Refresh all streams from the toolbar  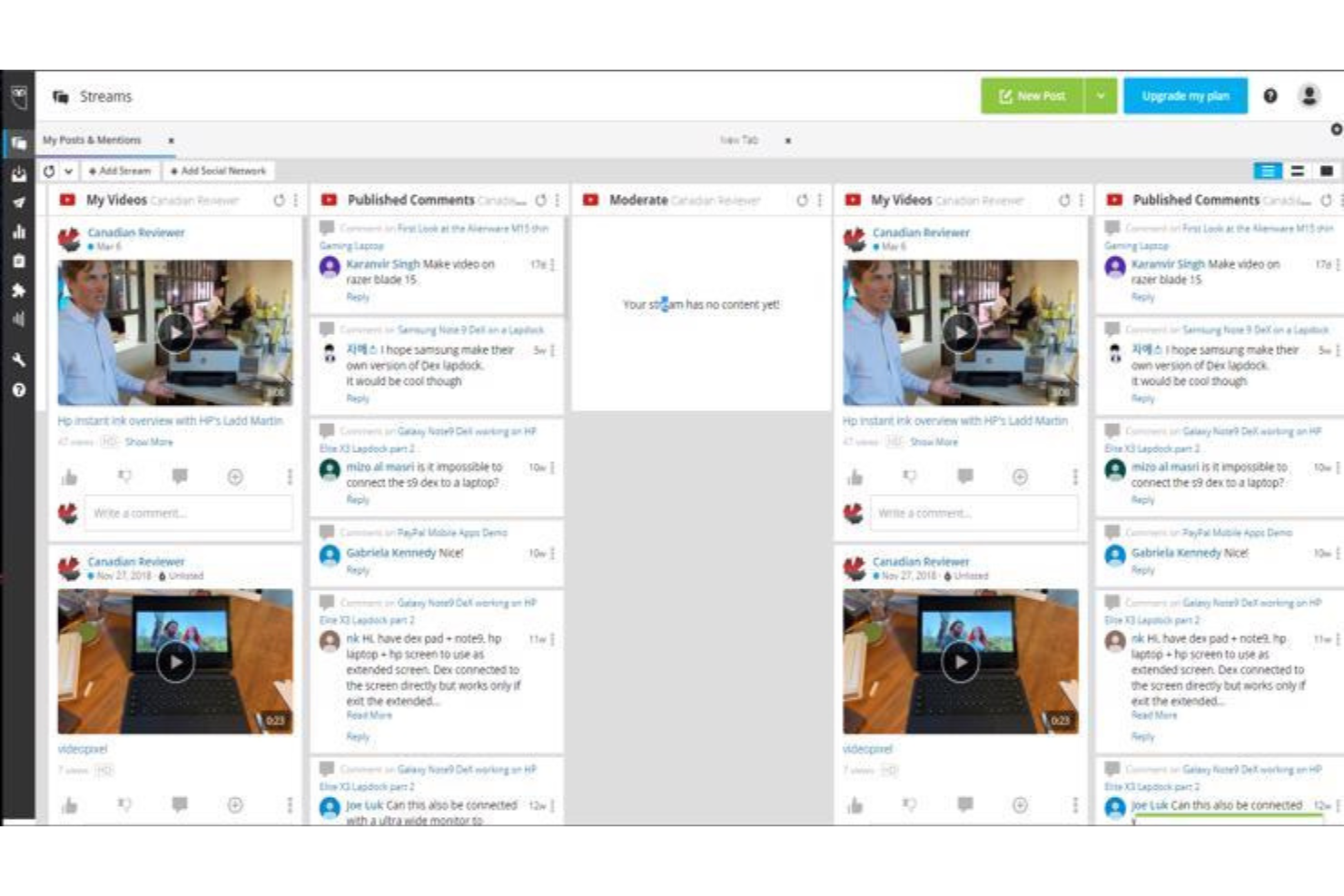pyautogui.click(x=50, y=171)
